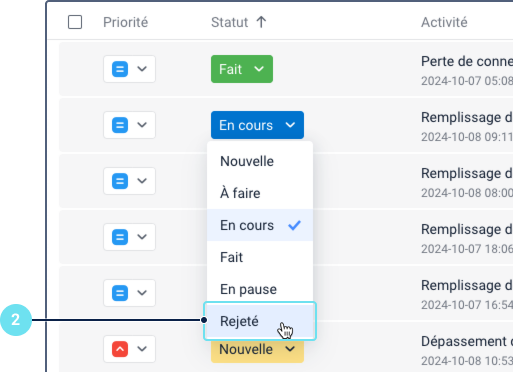Open priority chevron in the Fait row
This screenshot has width=513, height=372.
[142, 69]
